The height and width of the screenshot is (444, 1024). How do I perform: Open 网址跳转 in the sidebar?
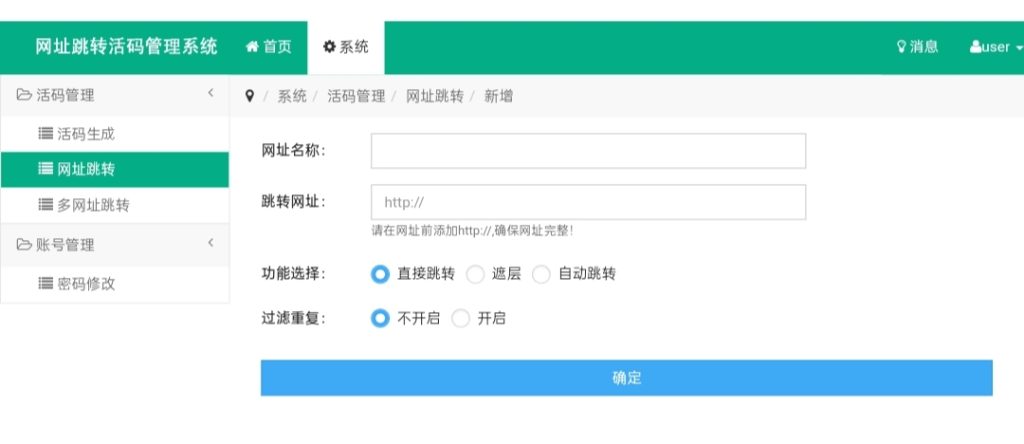coord(92,169)
